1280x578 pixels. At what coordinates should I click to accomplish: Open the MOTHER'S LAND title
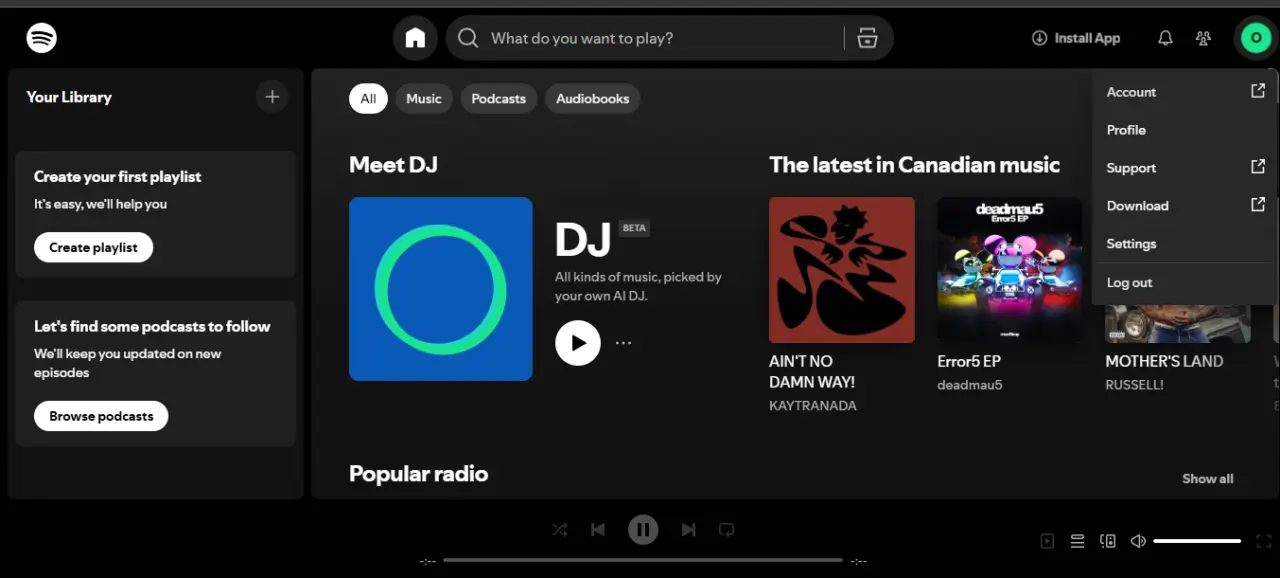(1164, 361)
